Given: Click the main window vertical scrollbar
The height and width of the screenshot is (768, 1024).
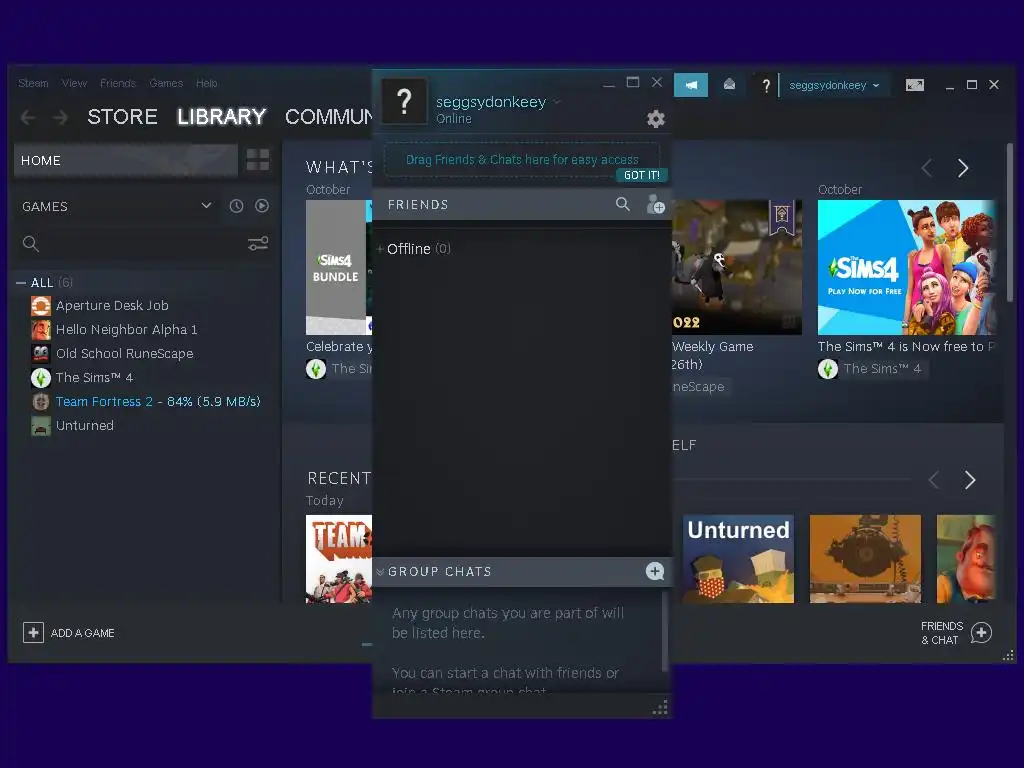Looking at the screenshot, I should (1010, 223).
